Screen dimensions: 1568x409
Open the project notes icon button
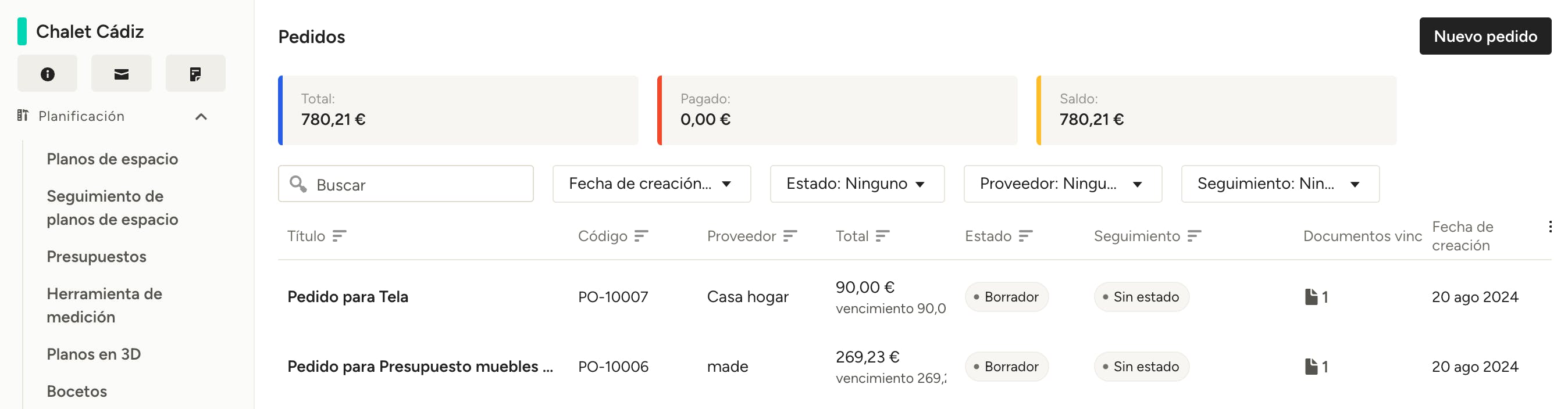(x=195, y=74)
